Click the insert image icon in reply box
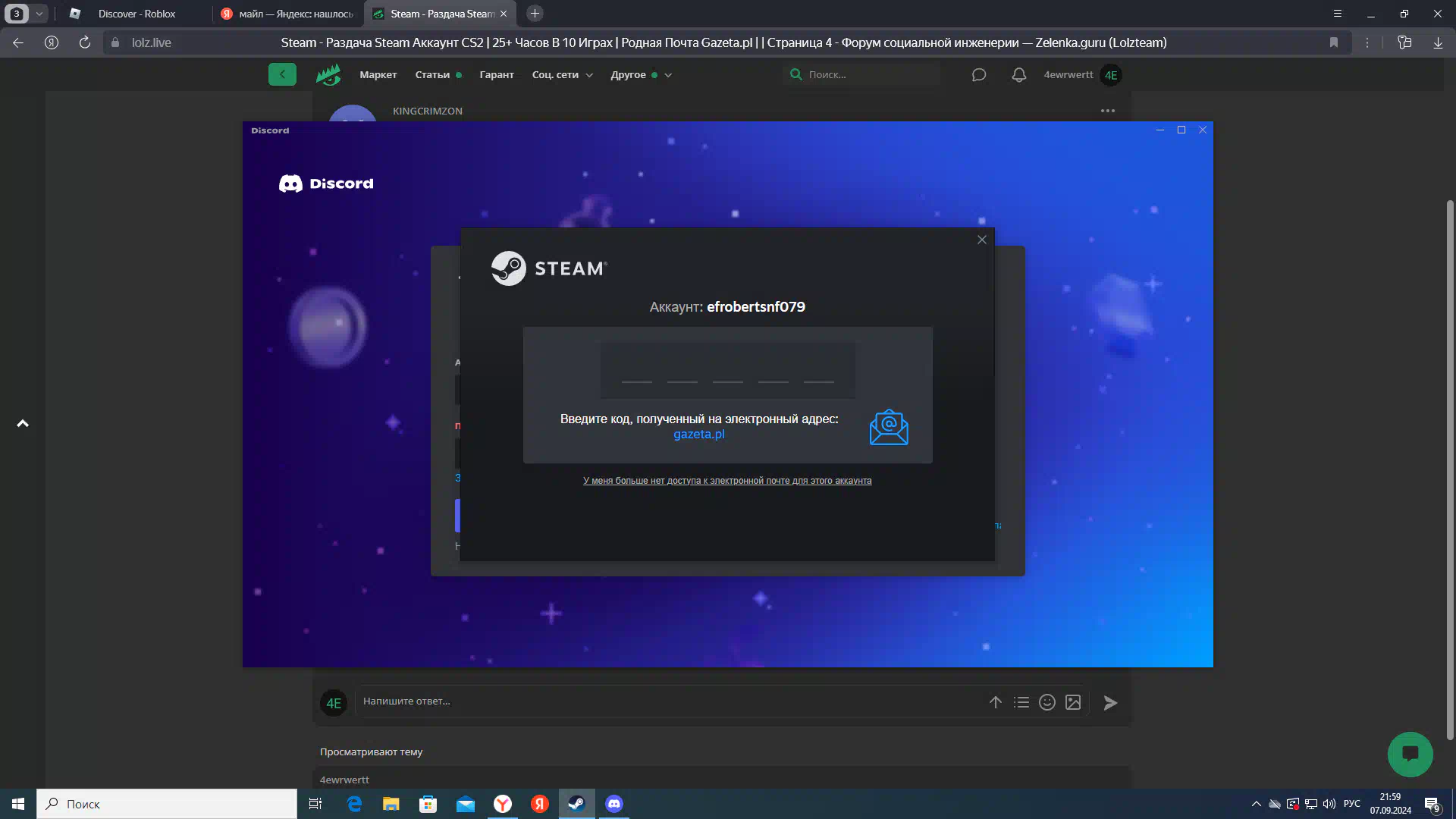This screenshot has width=1456, height=819. tap(1073, 702)
